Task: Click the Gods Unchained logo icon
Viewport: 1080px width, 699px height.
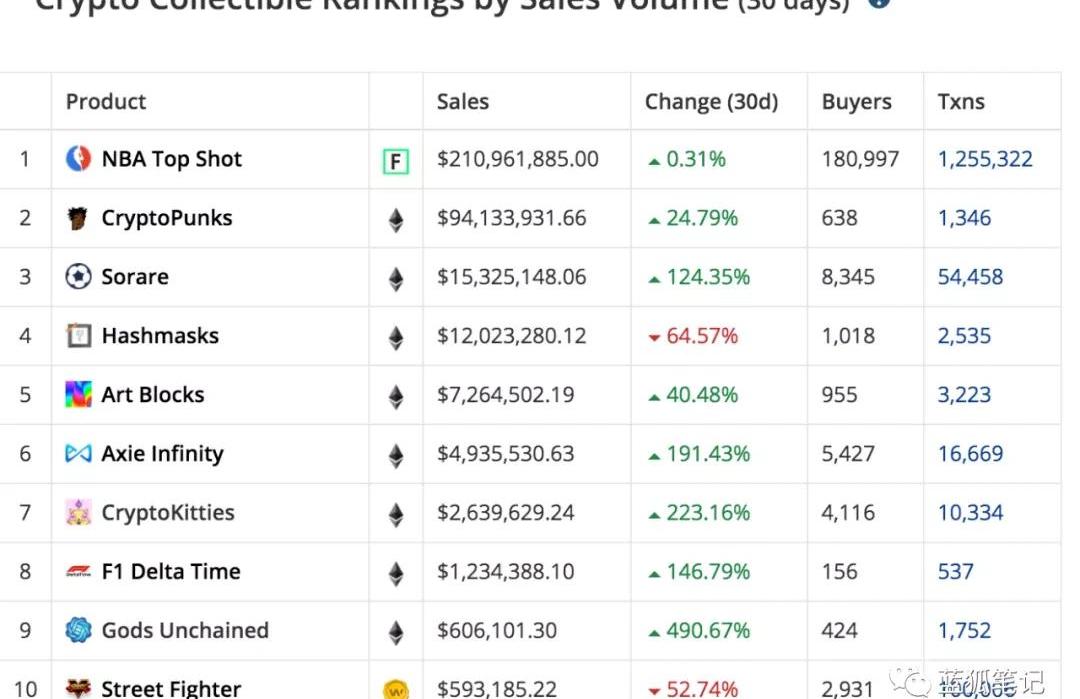Action: (x=78, y=630)
